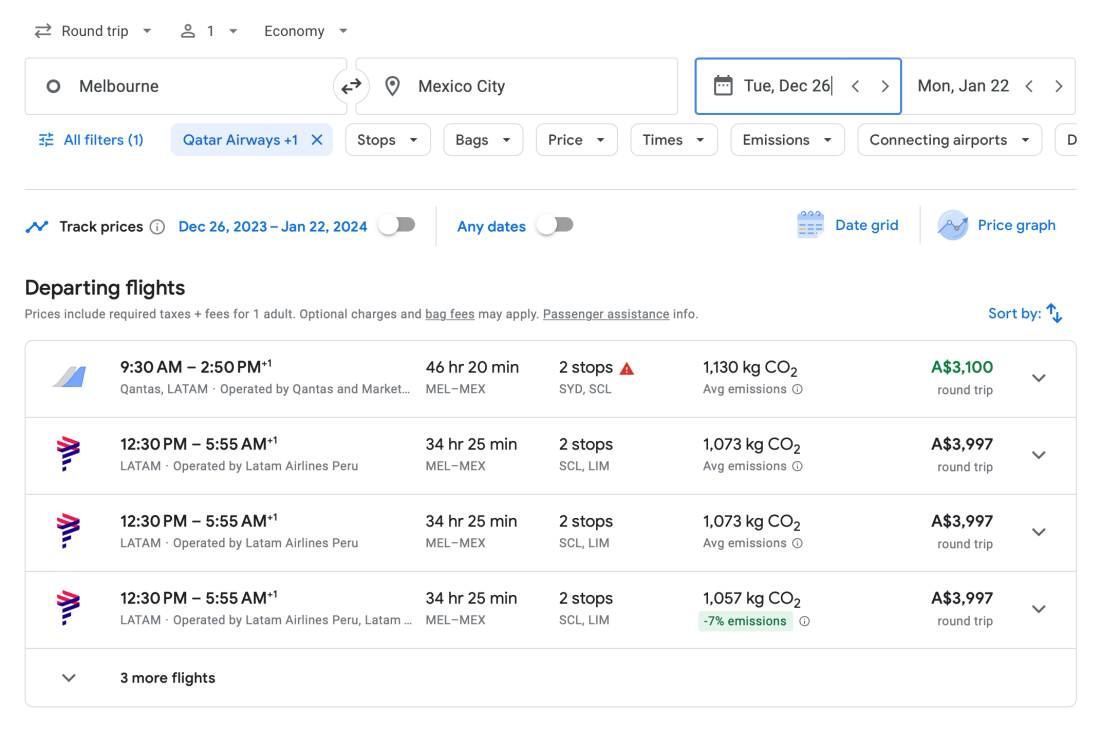Screen dimensions: 1120x730
Task: Expand the Qantas A$3,100 flight details
Action: [1038, 378]
